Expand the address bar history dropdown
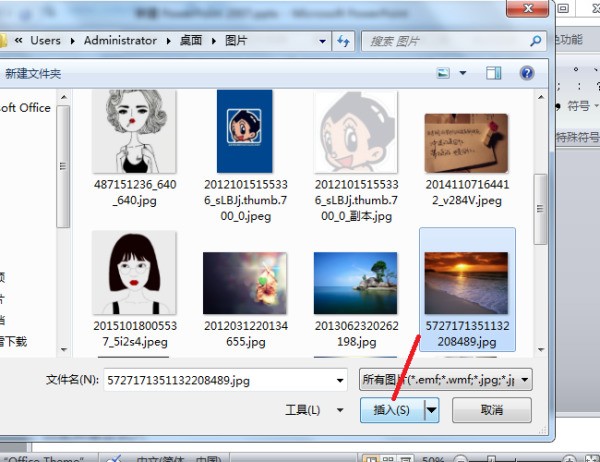This screenshot has width=600, height=462. click(322, 41)
